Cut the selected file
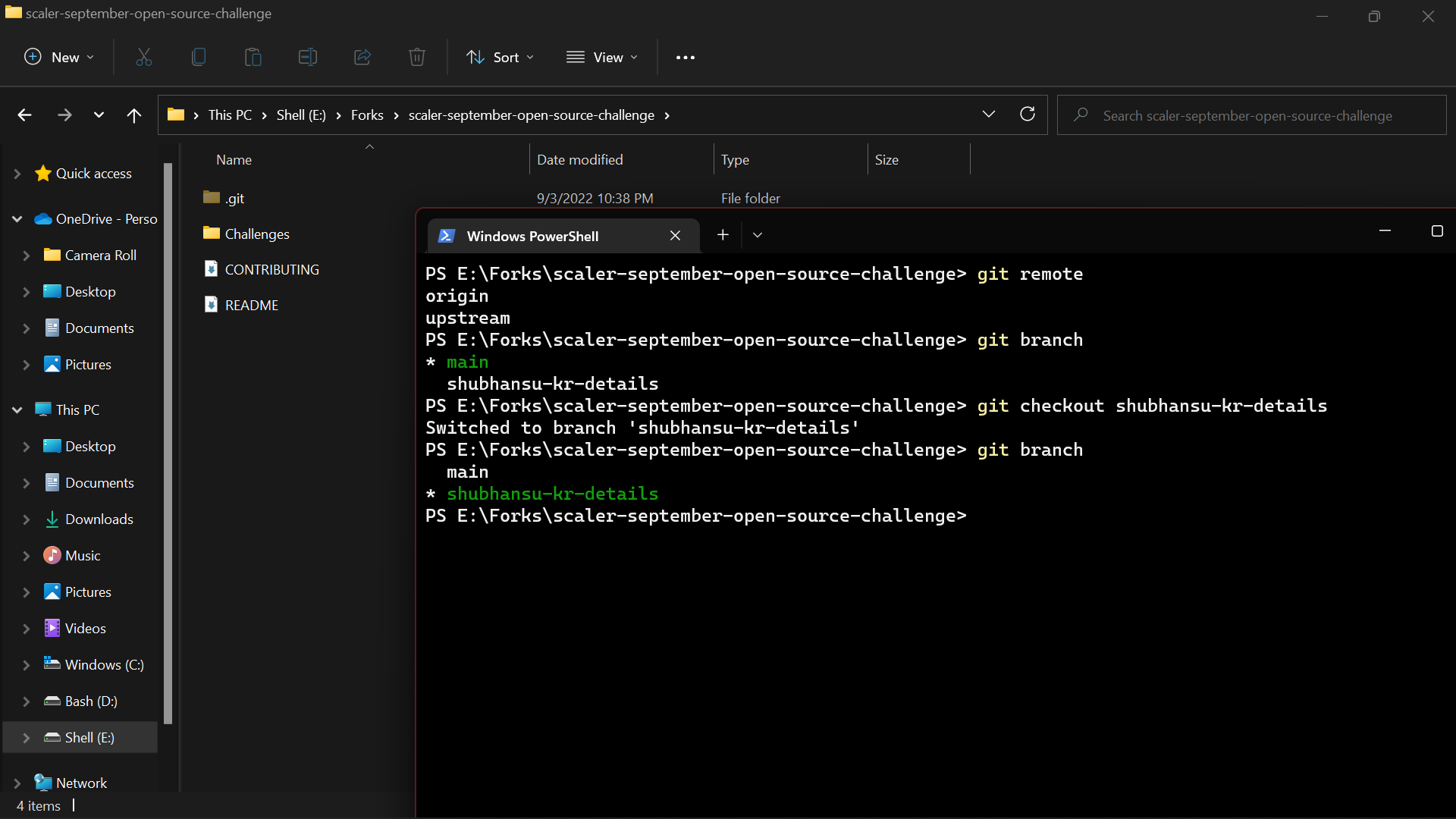Viewport: 1456px width, 819px height. (x=143, y=57)
